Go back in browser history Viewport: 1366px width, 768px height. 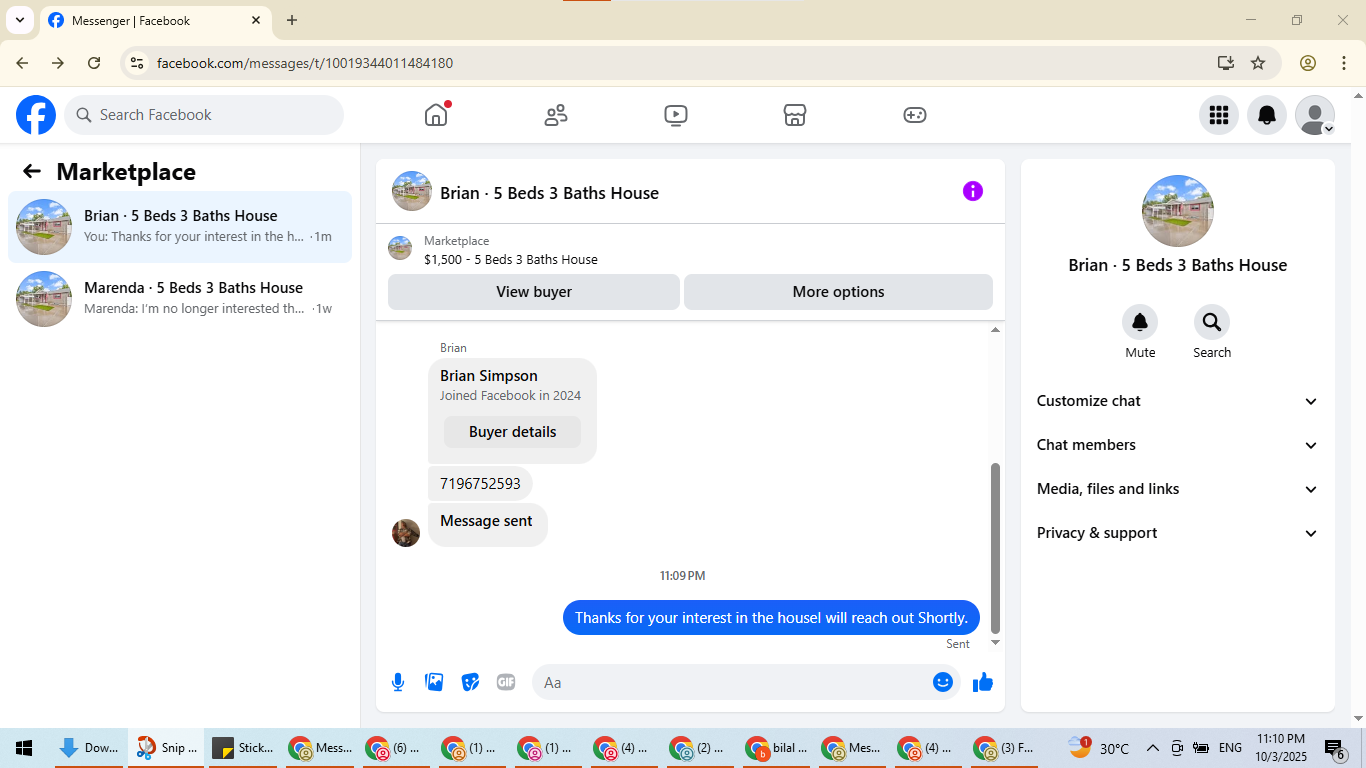22,63
